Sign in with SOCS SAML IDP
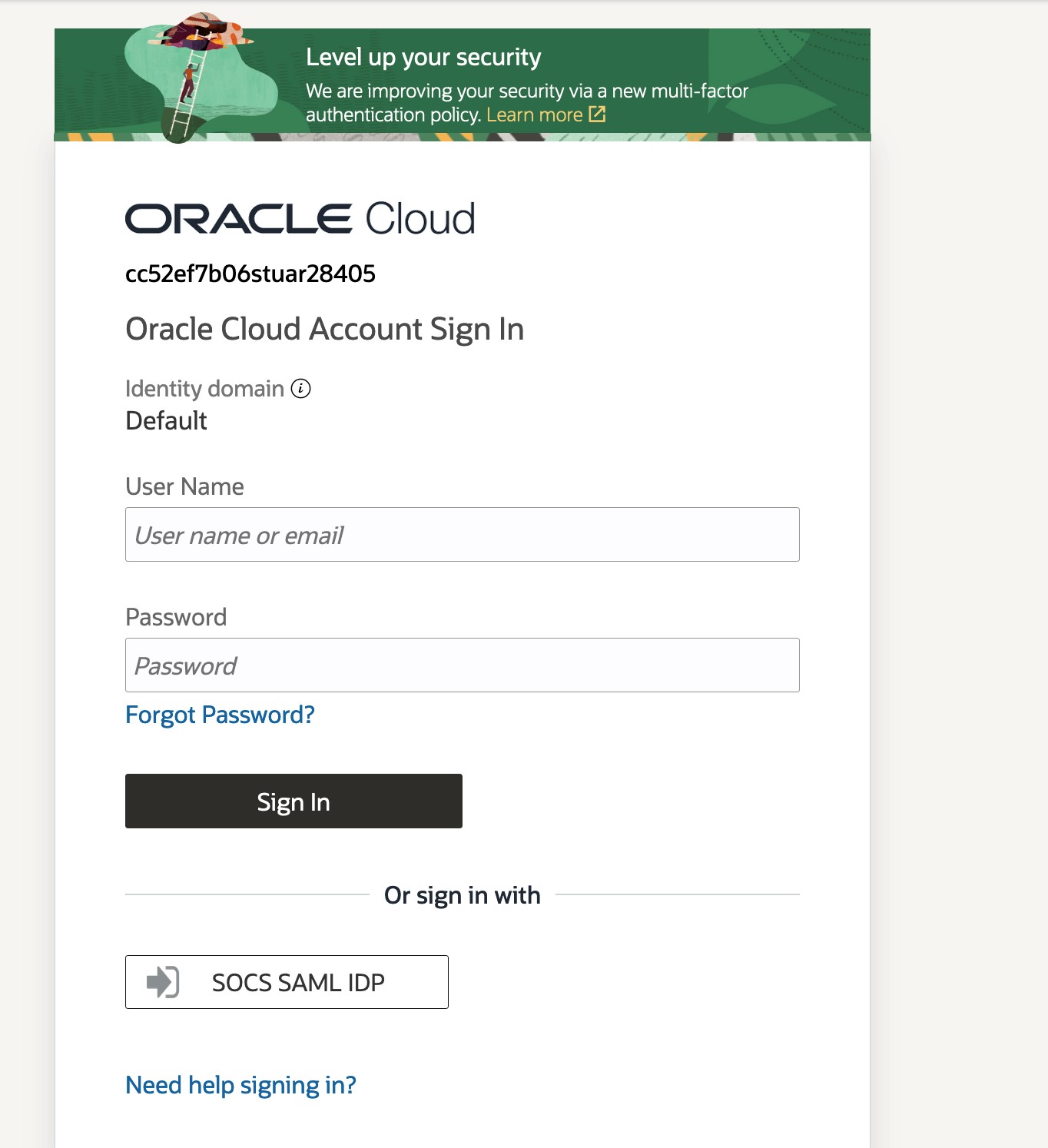 287,982
